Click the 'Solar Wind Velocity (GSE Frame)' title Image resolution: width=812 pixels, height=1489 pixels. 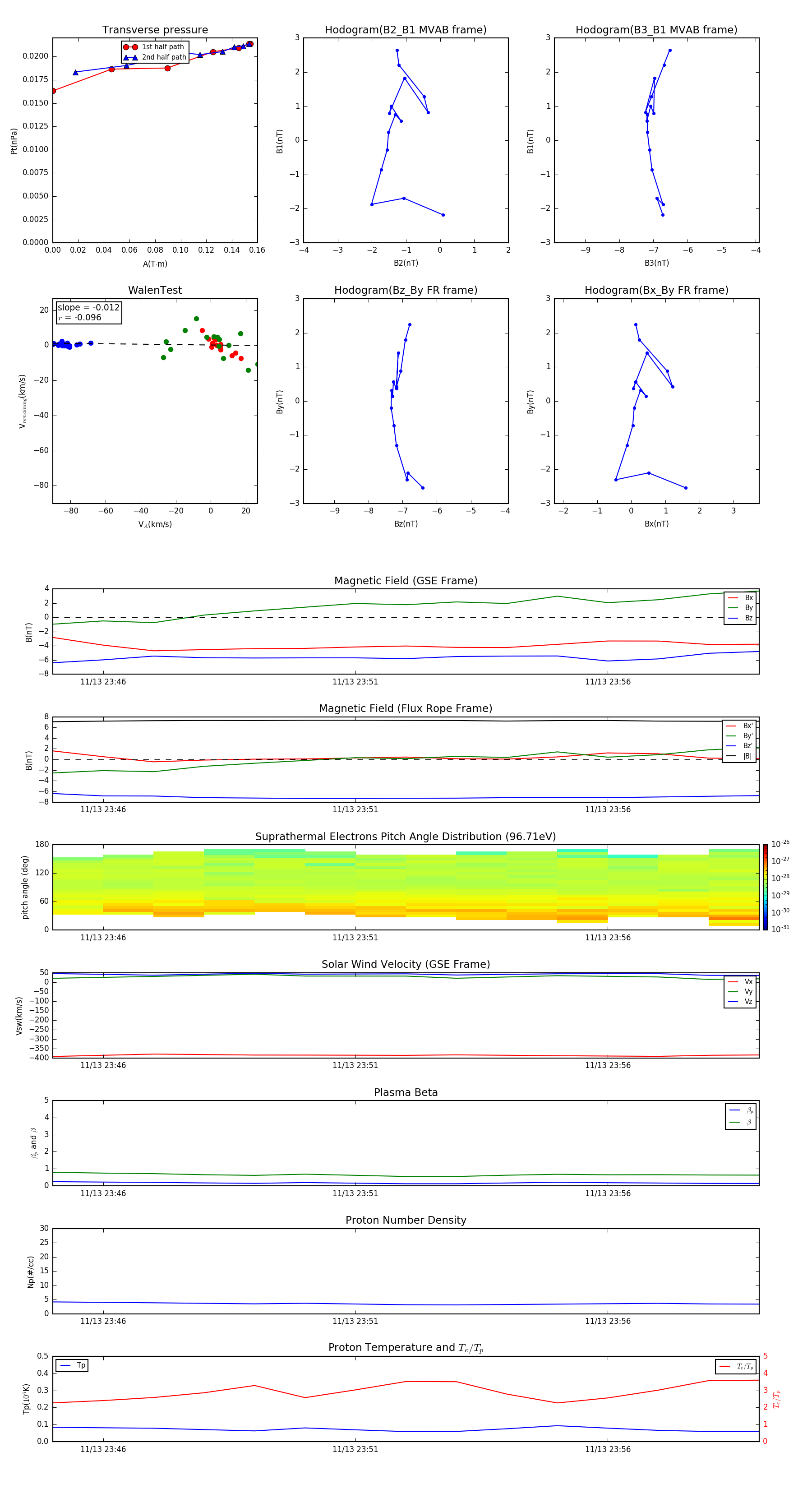(x=406, y=964)
